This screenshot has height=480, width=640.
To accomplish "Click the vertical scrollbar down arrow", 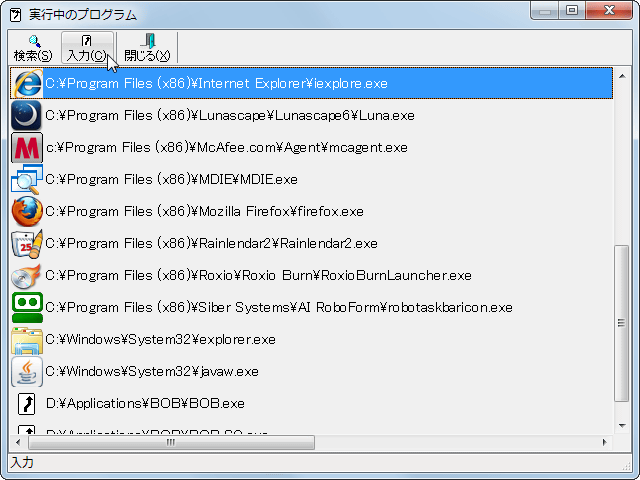I will (622, 426).
